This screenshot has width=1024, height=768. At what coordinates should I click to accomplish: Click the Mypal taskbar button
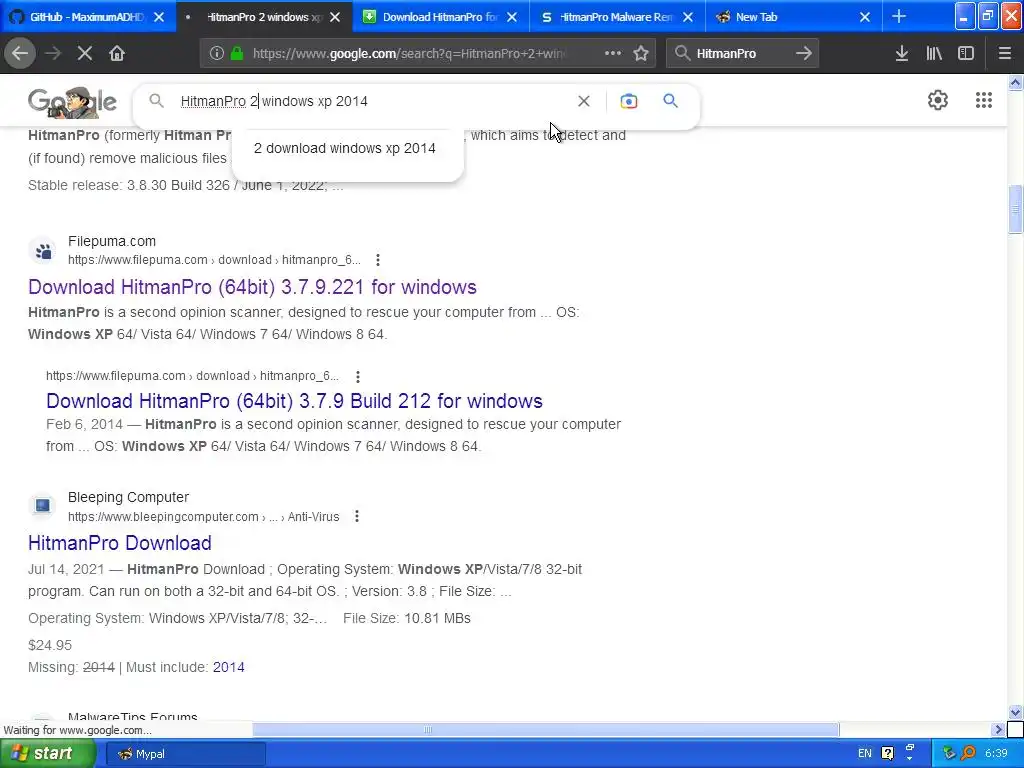tap(184, 754)
